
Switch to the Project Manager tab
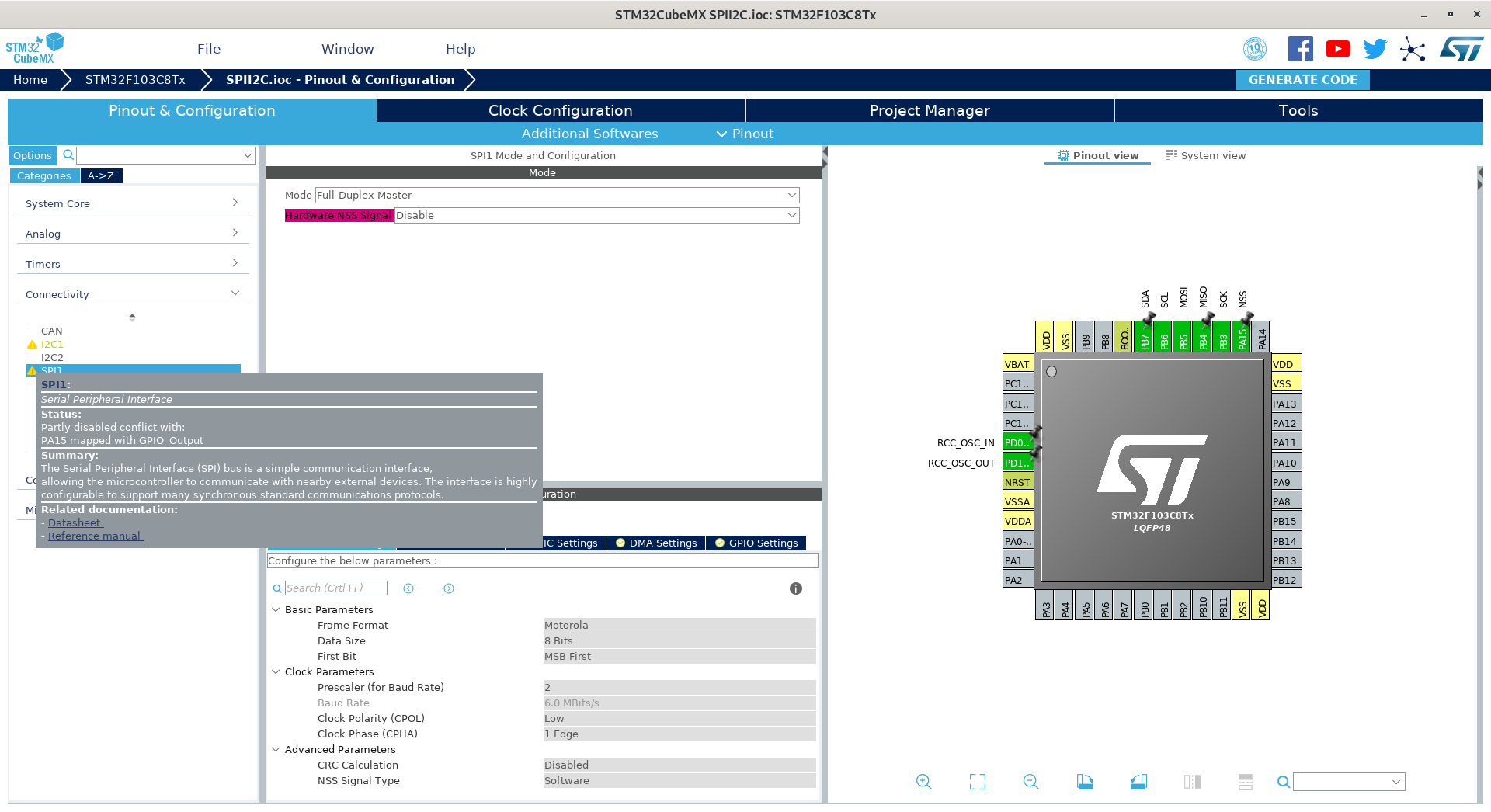pyautogui.click(x=930, y=110)
